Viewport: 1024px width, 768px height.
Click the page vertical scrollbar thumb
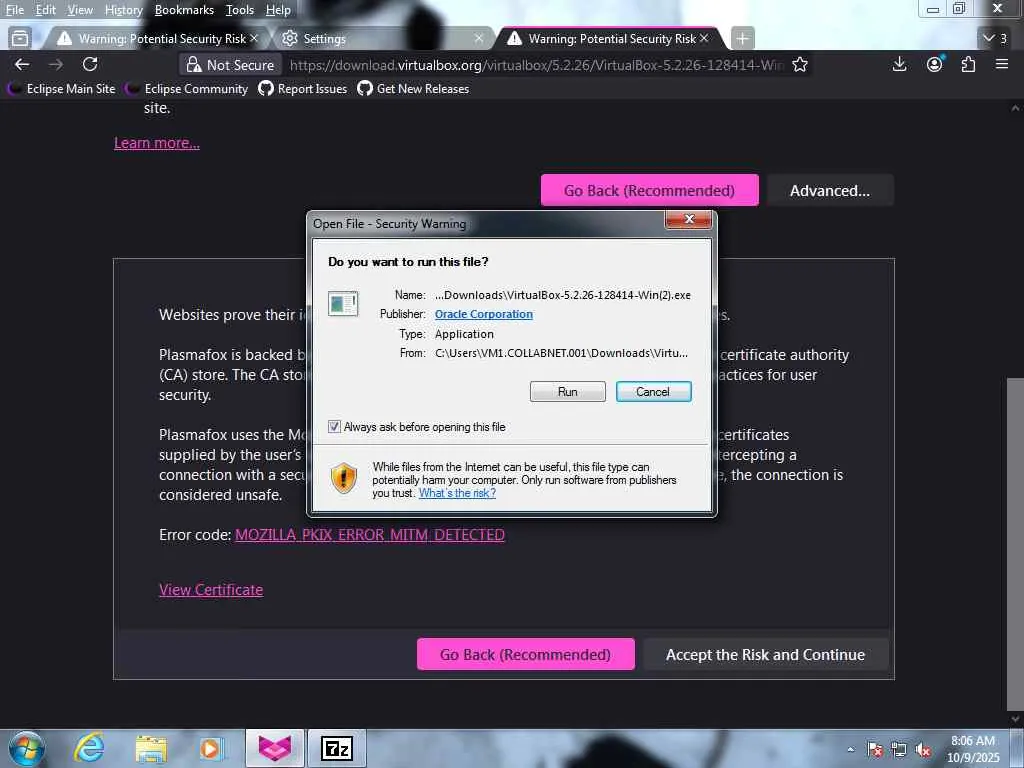coord(1015,544)
